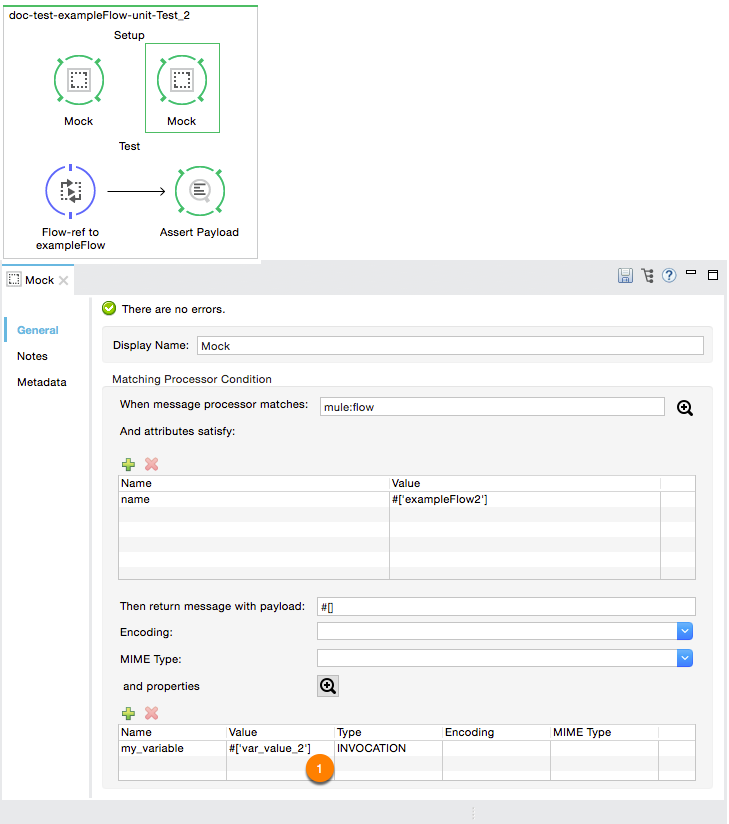The image size is (729, 824).
Task: Click the magnifier button beside 'and properties'
Action: click(x=328, y=686)
